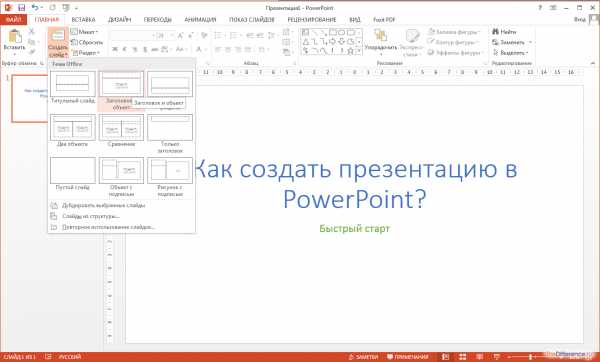Switch to the АНИМАЦИЯ (Animation) tab
This screenshot has width=600, height=362.
[x=200, y=20]
